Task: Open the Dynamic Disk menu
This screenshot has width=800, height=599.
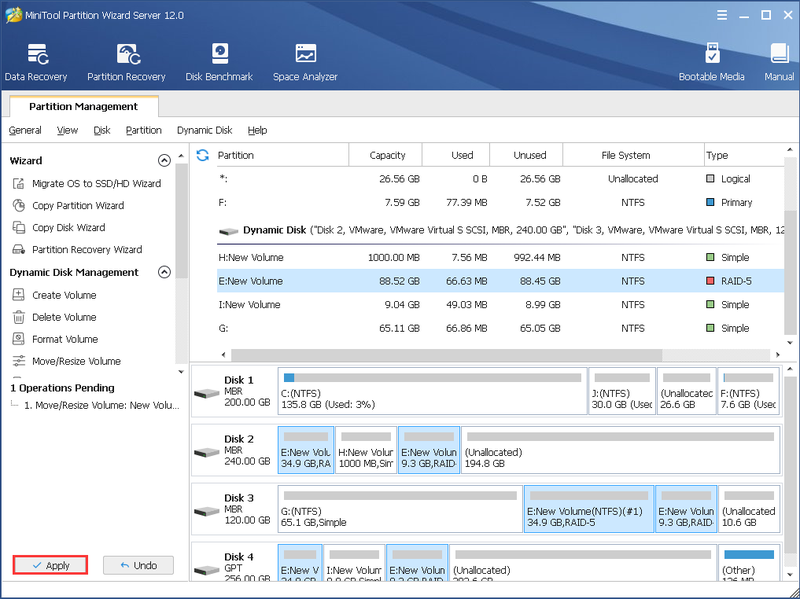Action: point(205,130)
